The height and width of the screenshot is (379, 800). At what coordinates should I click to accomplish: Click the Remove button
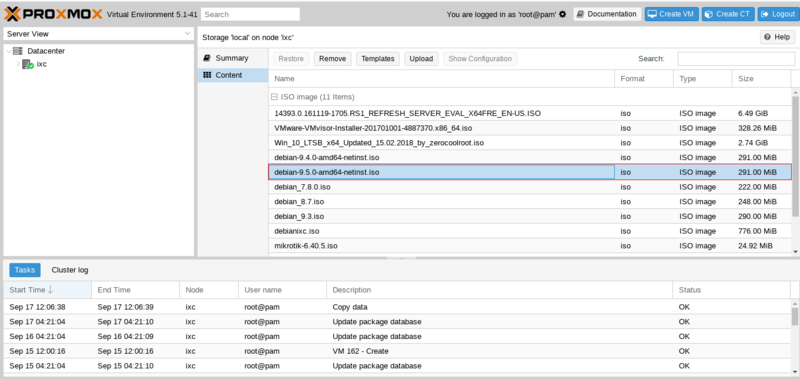333,59
